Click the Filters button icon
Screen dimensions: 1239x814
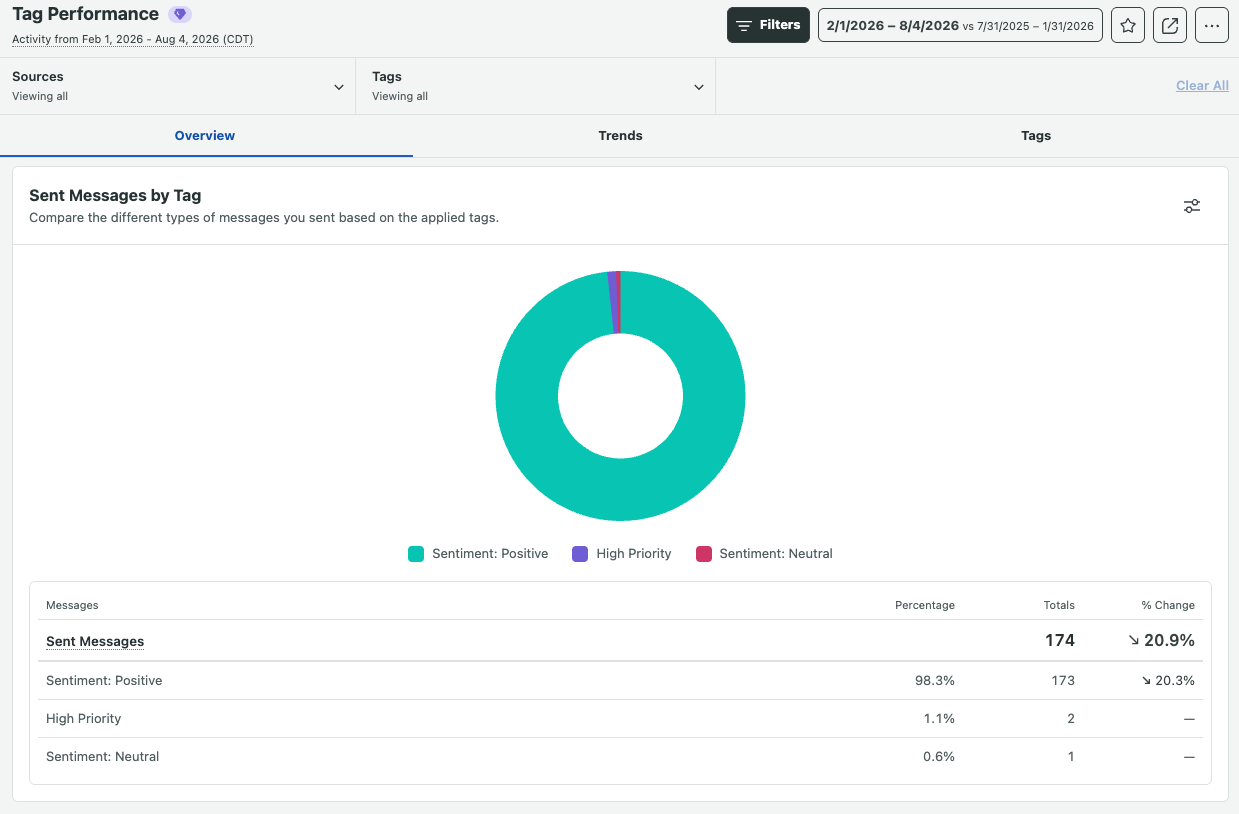pos(744,26)
